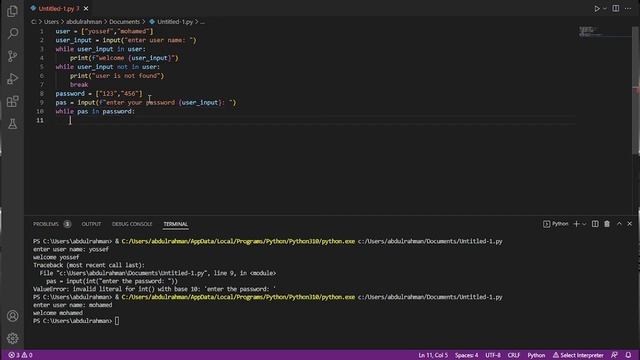Open the Accounts menu icon

(12, 316)
